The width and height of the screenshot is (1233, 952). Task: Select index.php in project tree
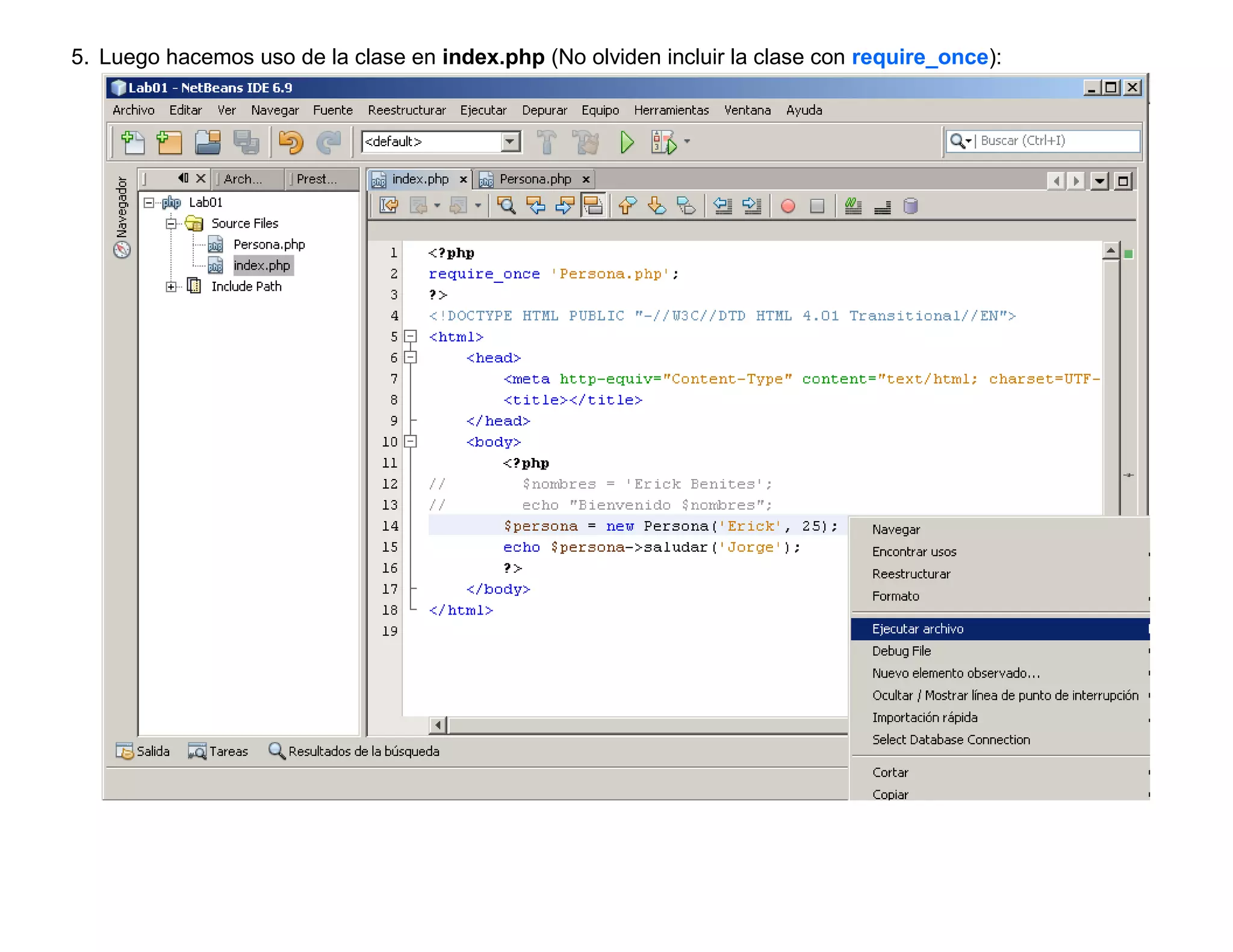[x=261, y=266]
